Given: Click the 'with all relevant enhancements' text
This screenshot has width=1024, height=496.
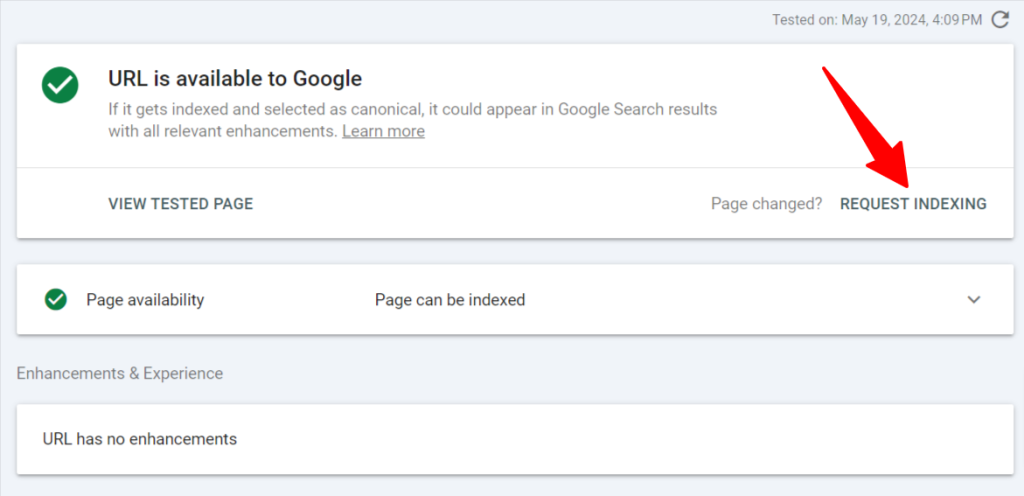Looking at the screenshot, I should (x=222, y=131).
